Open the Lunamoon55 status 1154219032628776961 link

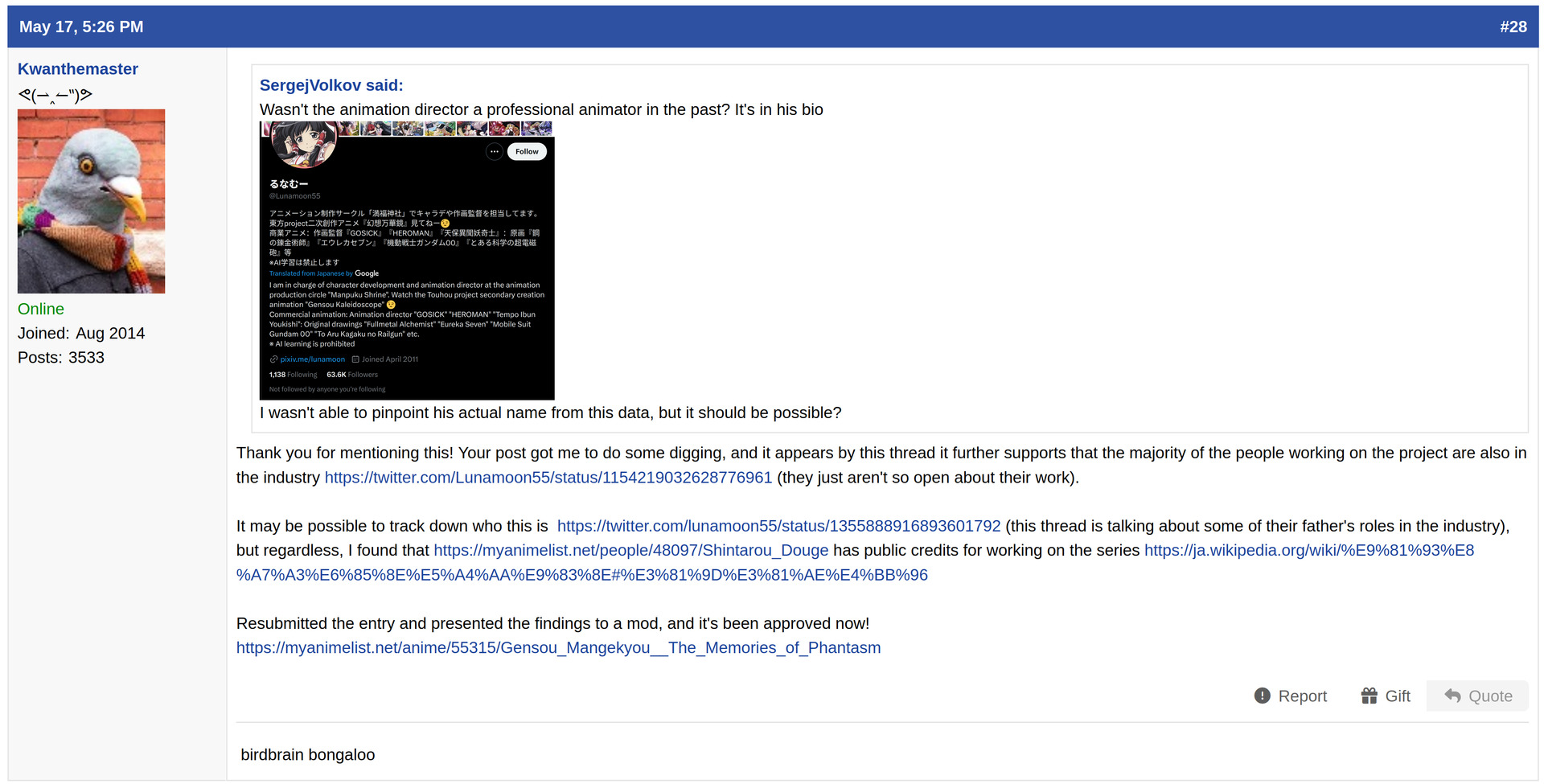[548, 478]
